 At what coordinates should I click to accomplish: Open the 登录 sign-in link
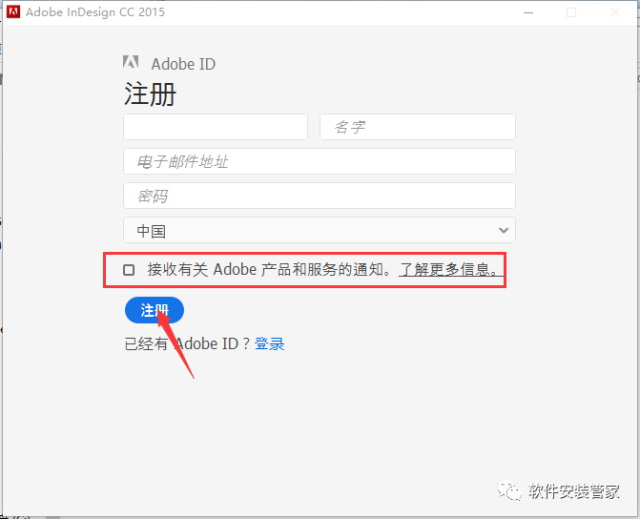pyautogui.click(x=270, y=344)
